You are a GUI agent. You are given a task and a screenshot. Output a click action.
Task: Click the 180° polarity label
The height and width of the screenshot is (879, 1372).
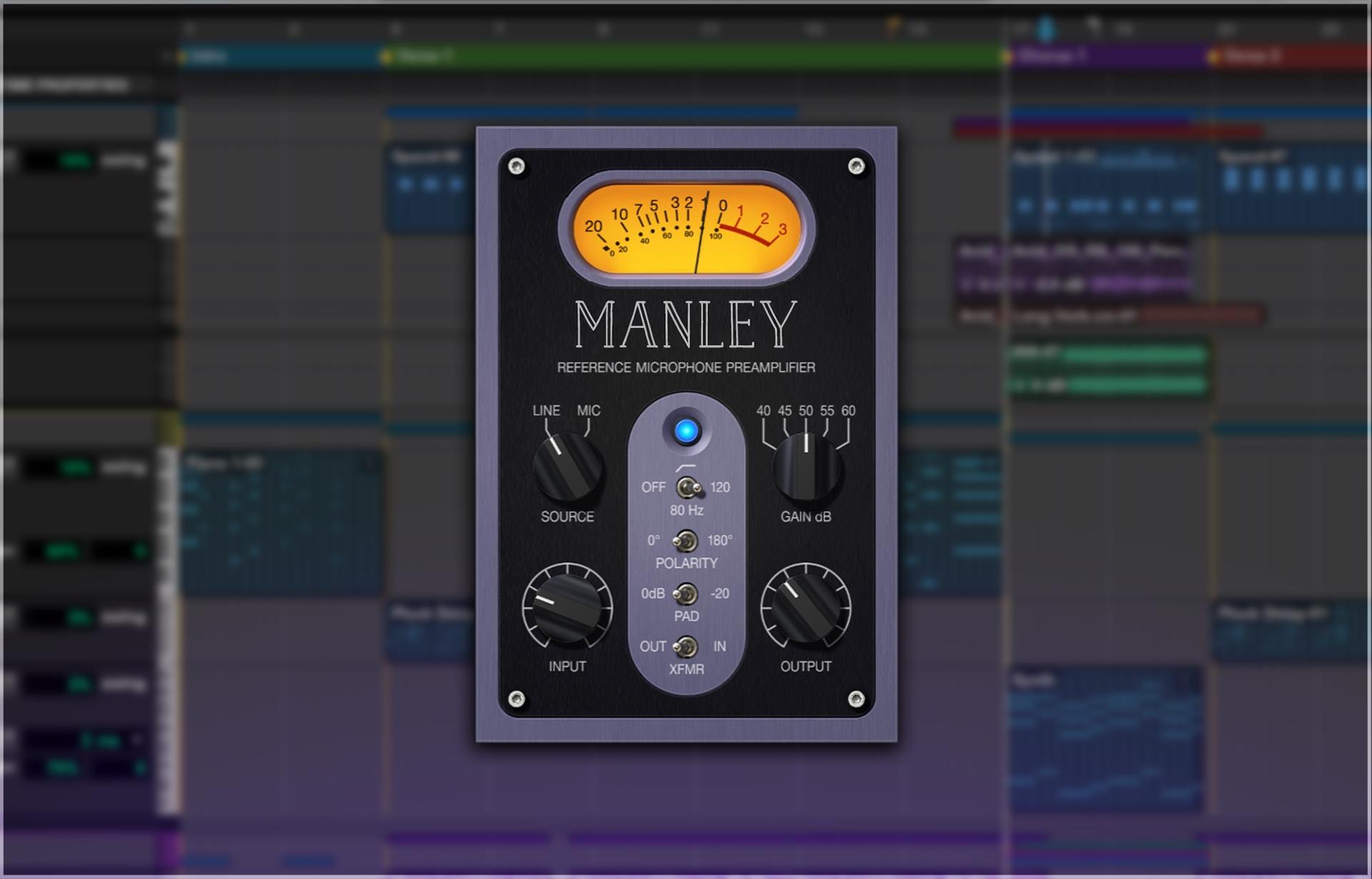(720, 541)
